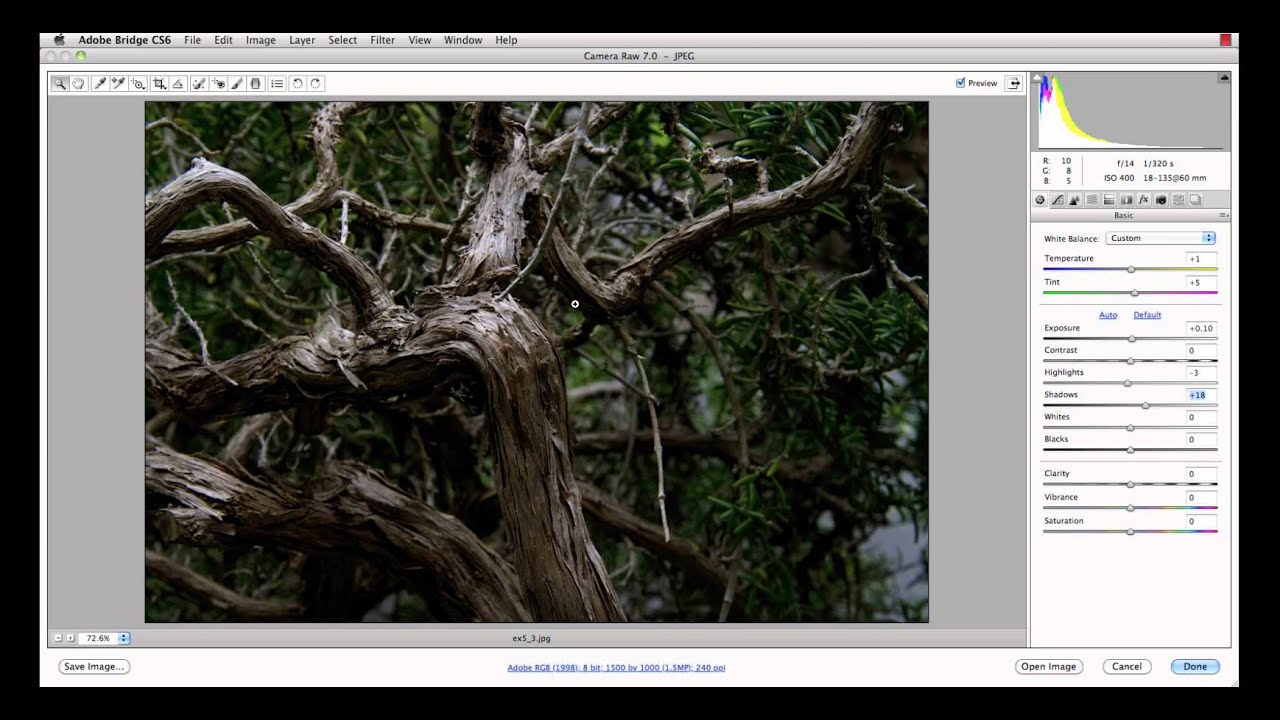Zoom out with the minus button

coord(58,638)
